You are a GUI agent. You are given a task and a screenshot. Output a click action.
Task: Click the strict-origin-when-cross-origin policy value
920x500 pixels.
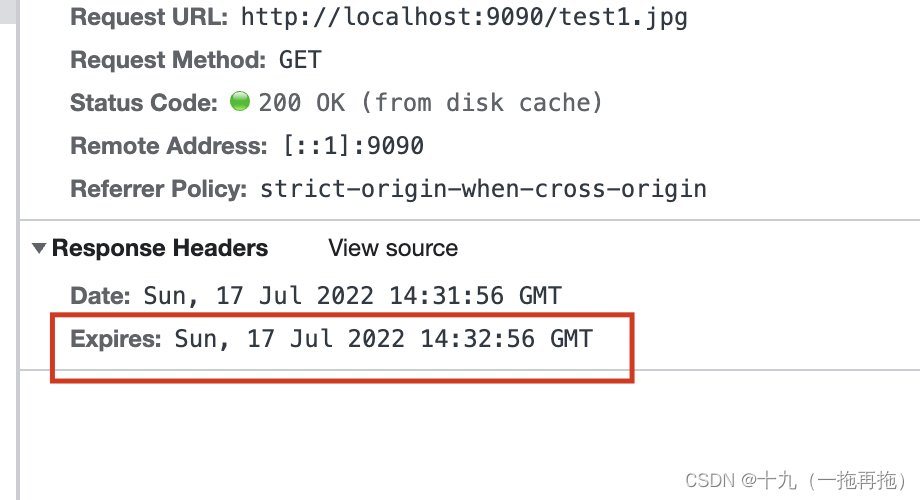point(483,189)
